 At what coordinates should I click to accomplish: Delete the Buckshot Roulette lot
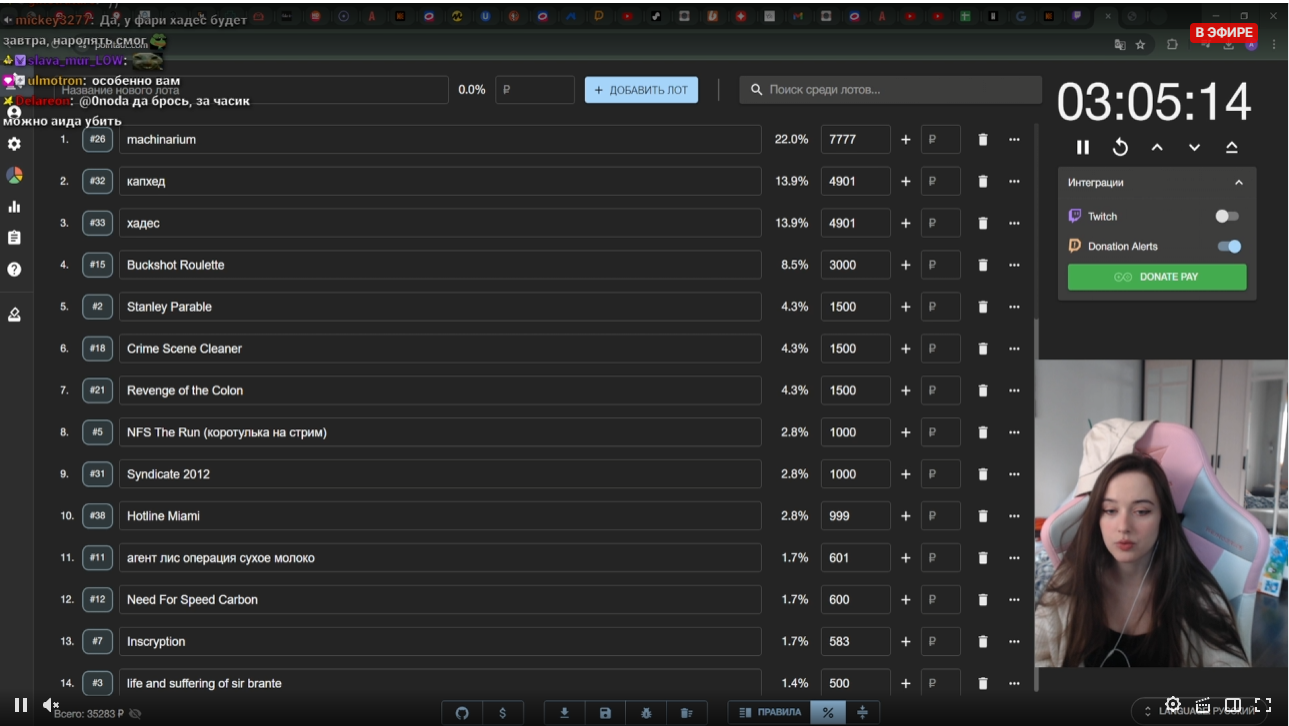(983, 265)
